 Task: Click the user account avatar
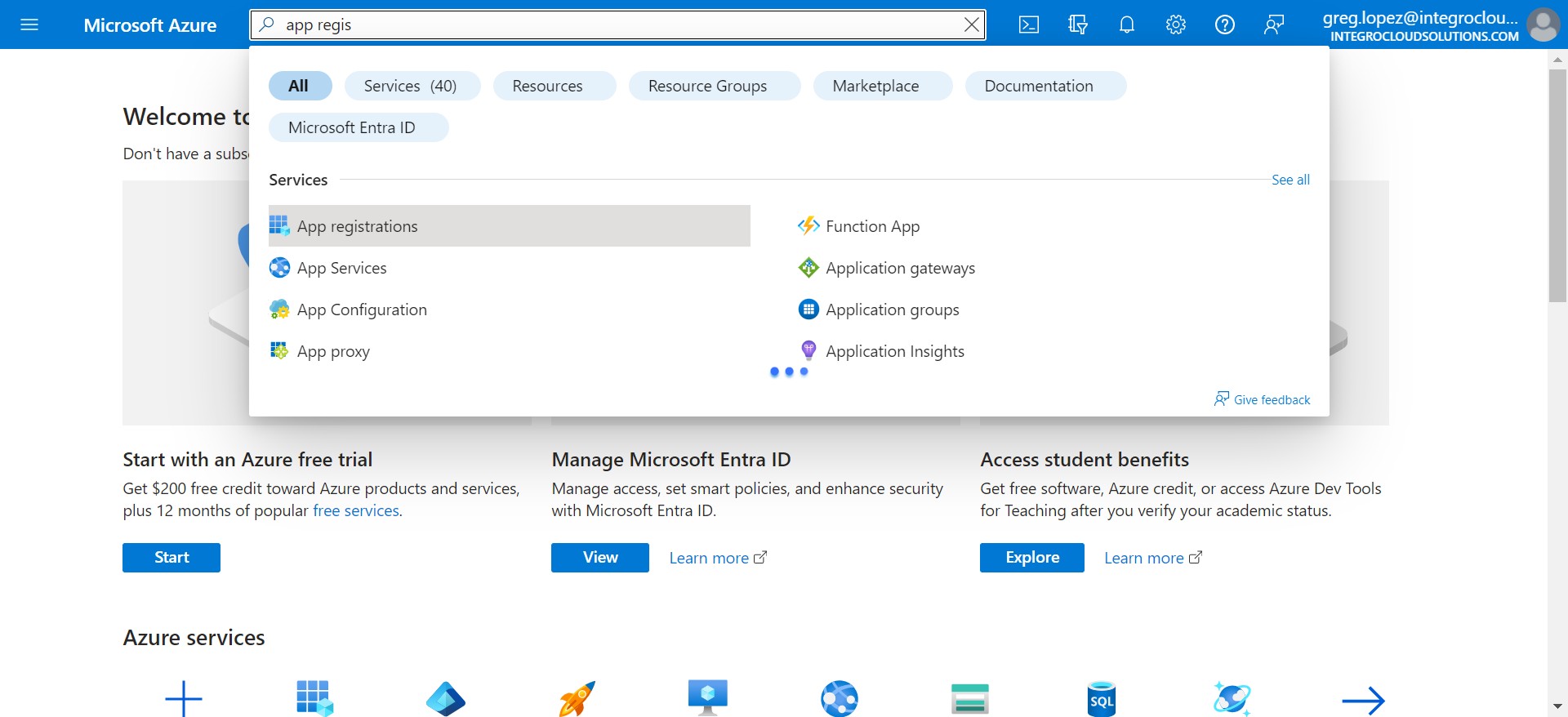[x=1543, y=24]
